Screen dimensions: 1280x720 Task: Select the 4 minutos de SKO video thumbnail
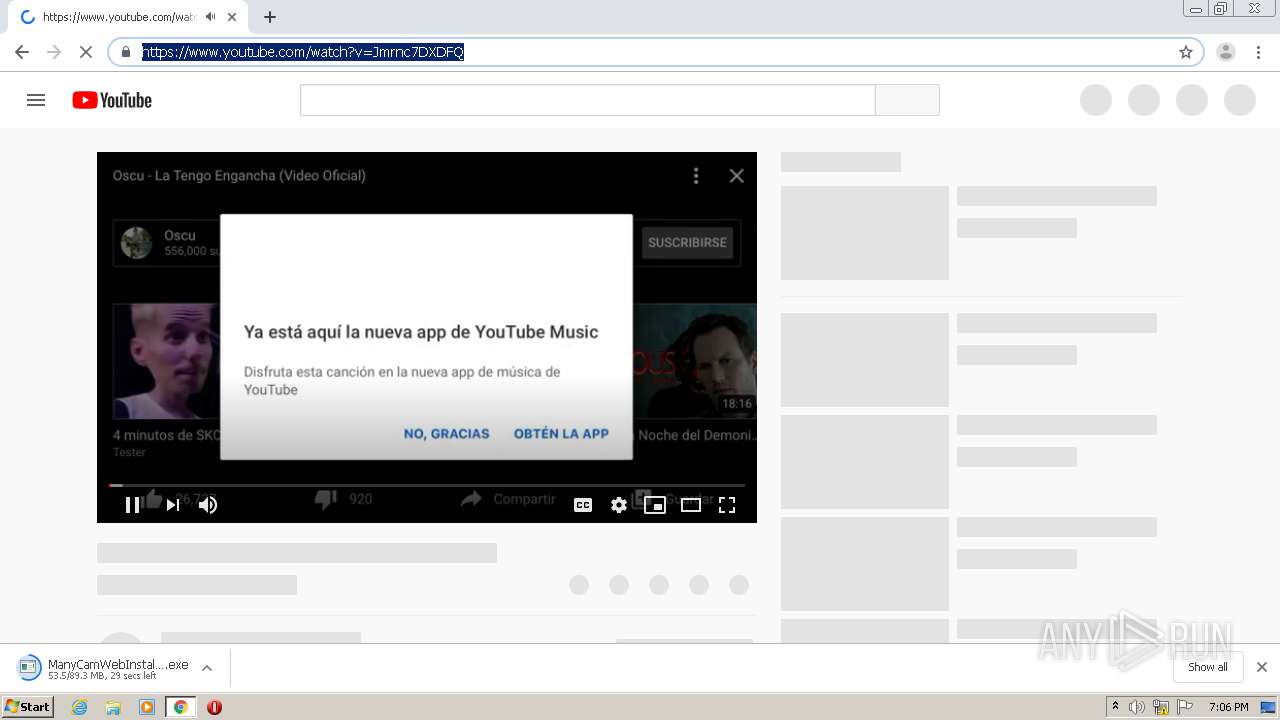point(166,361)
